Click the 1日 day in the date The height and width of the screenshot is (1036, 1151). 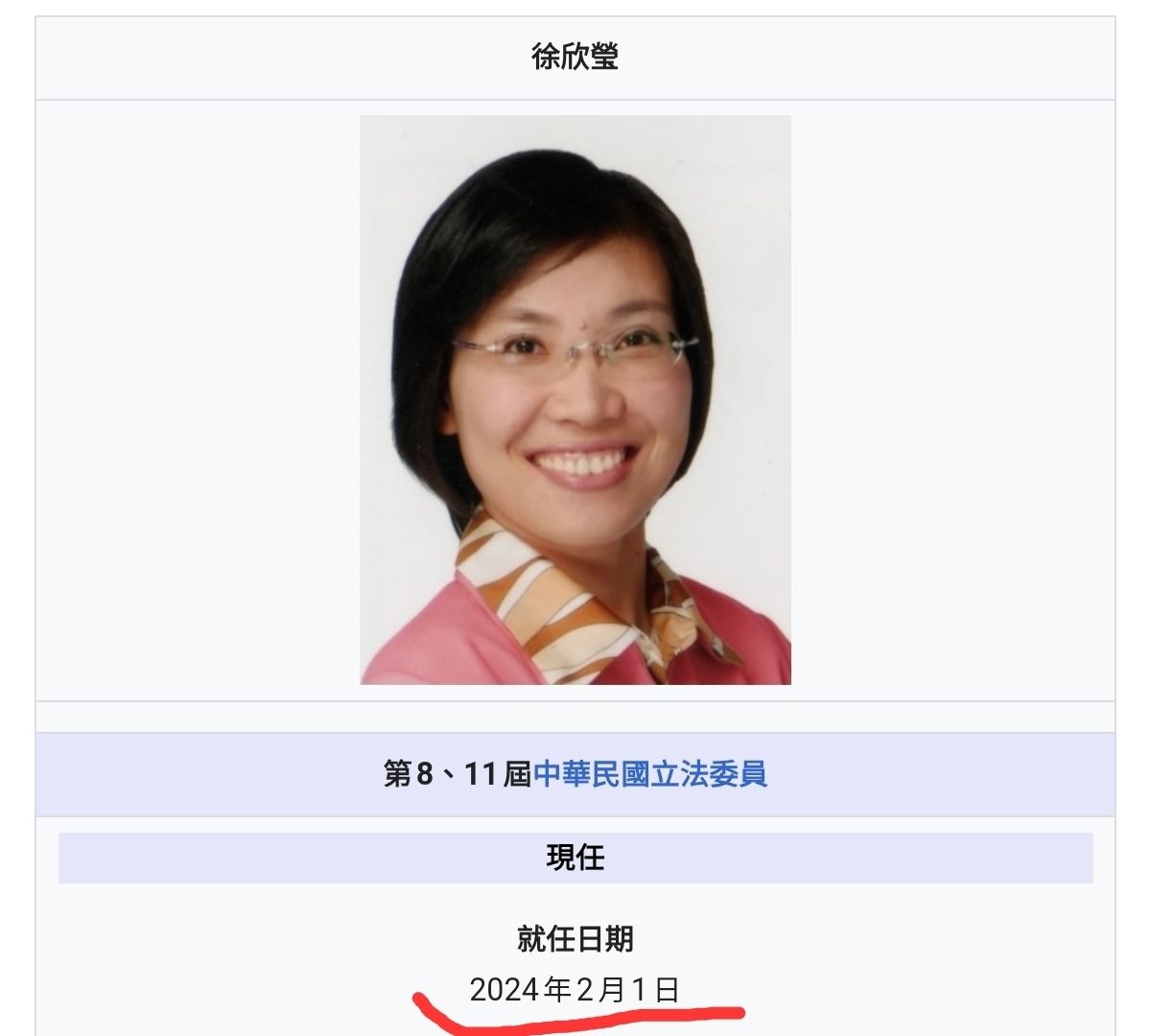[x=656, y=990]
